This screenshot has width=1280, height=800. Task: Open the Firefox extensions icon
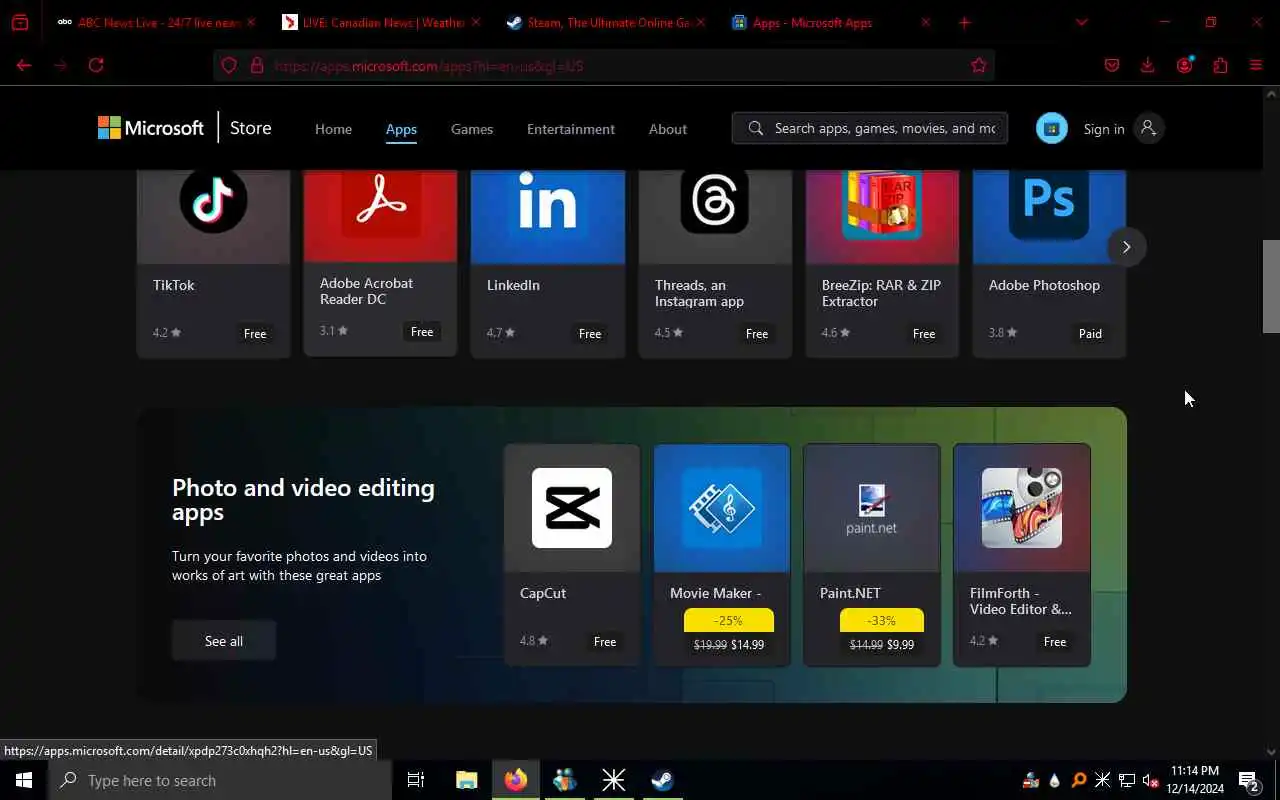[x=1220, y=65]
